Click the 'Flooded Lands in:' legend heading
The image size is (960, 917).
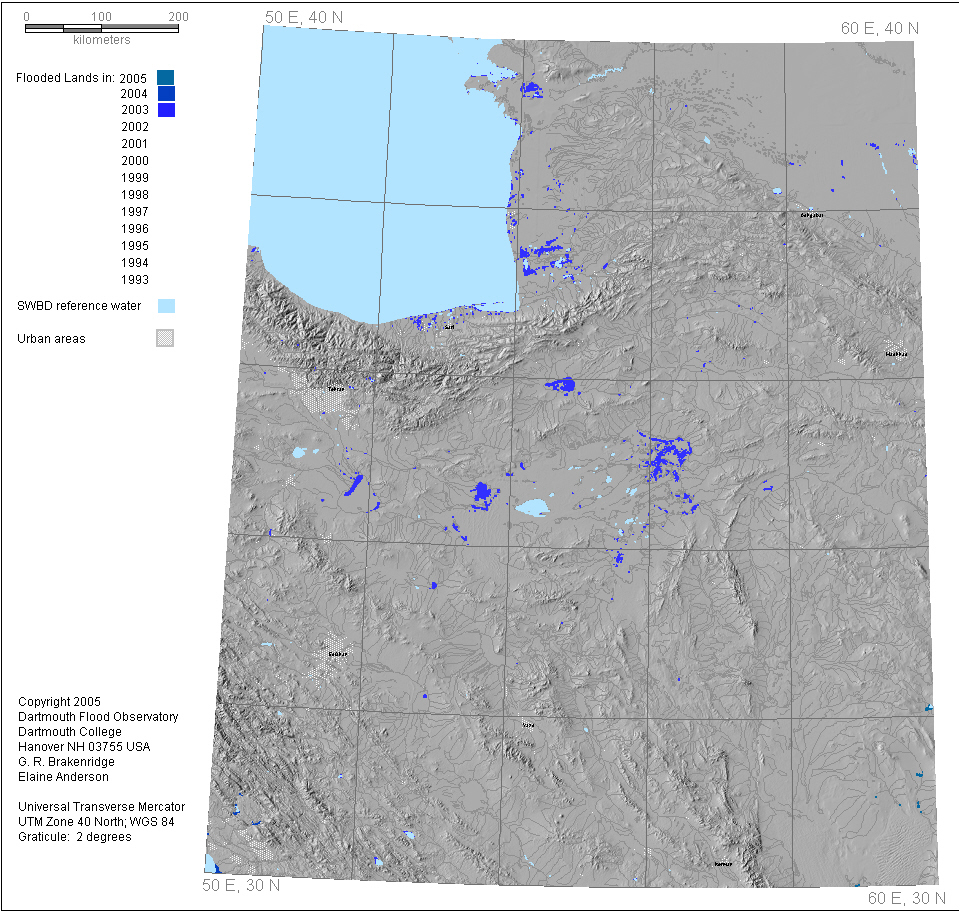tap(64, 77)
